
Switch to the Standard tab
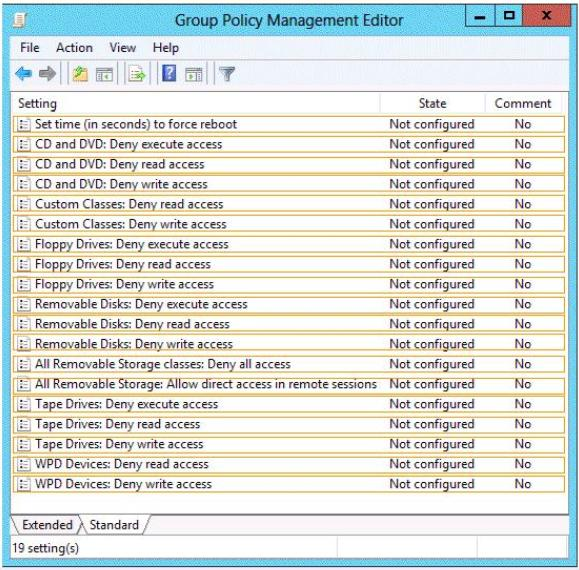coord(114,525)
